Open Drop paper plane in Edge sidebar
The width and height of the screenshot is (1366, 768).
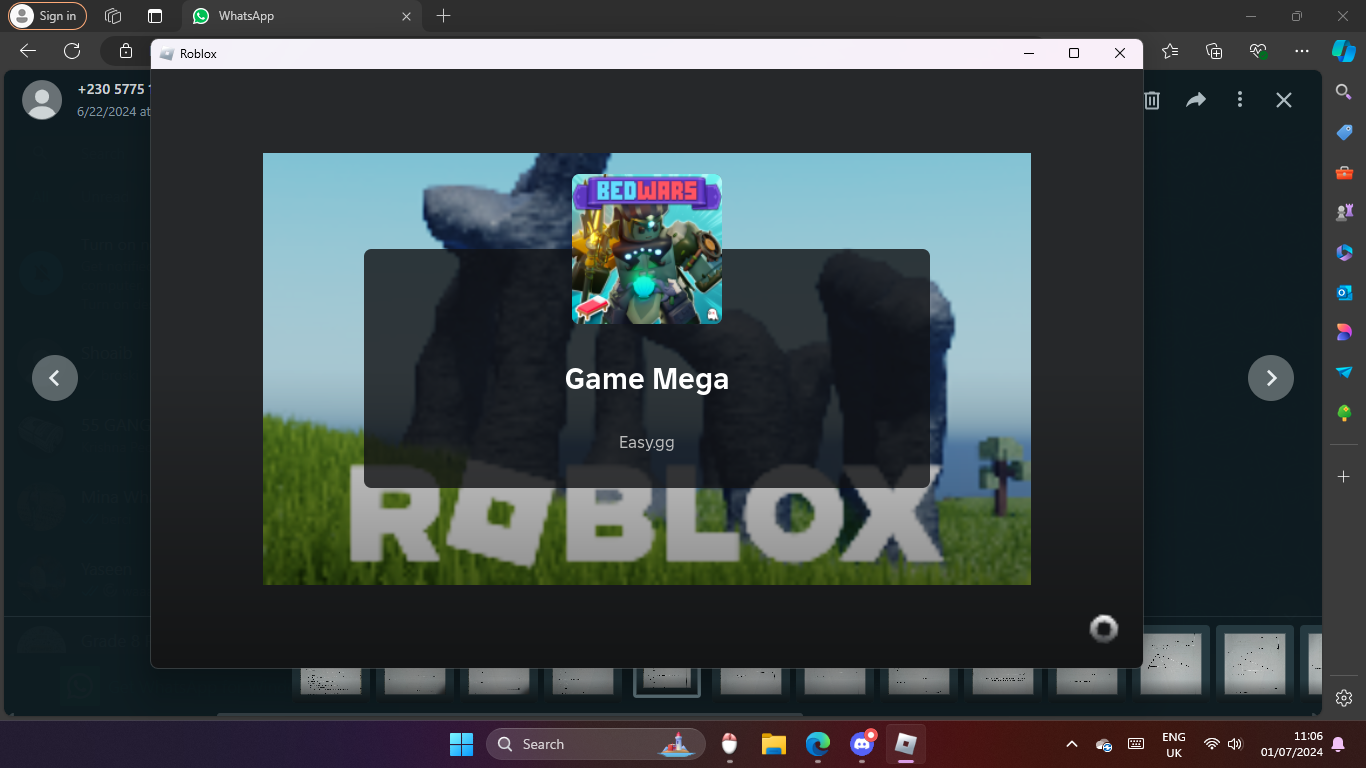tap(1344, 372)
